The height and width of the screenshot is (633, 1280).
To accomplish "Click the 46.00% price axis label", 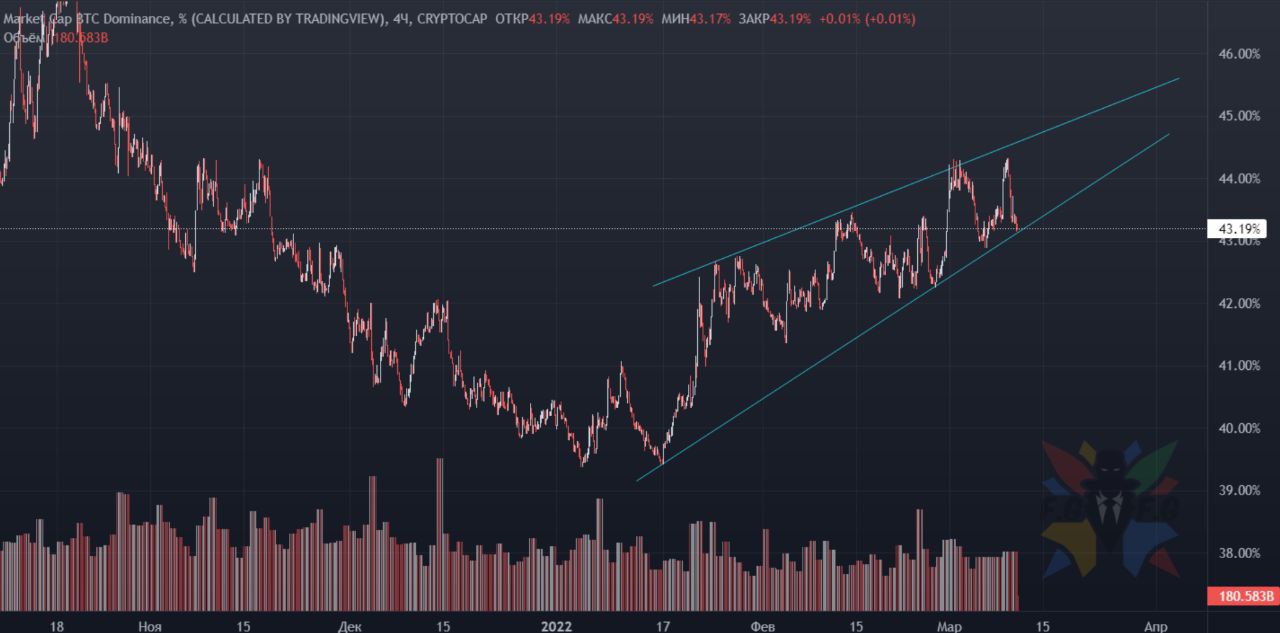I will [1241, 54].
